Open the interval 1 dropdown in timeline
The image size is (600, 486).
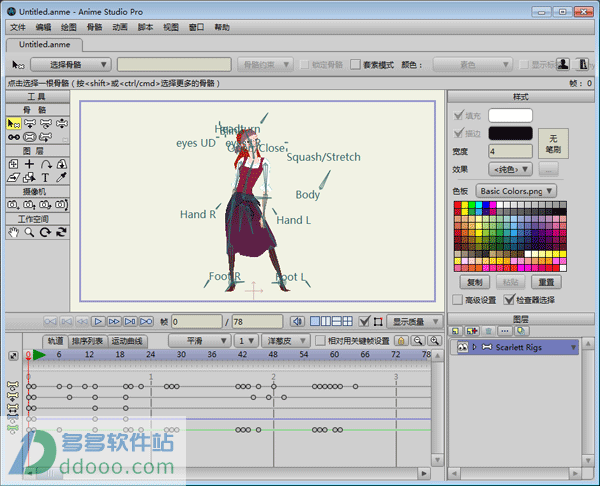click(x=246, y=341)
